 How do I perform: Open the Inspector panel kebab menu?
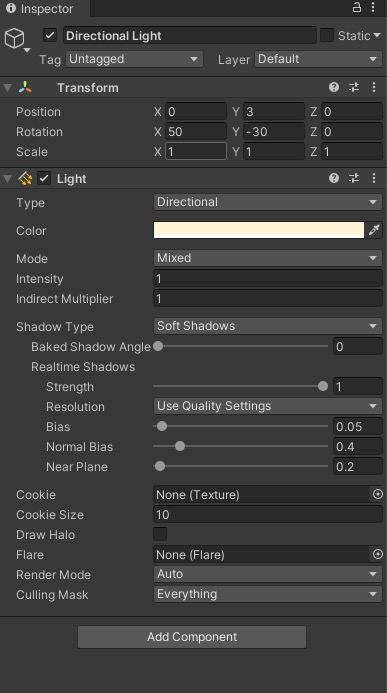tap(373, 8)
